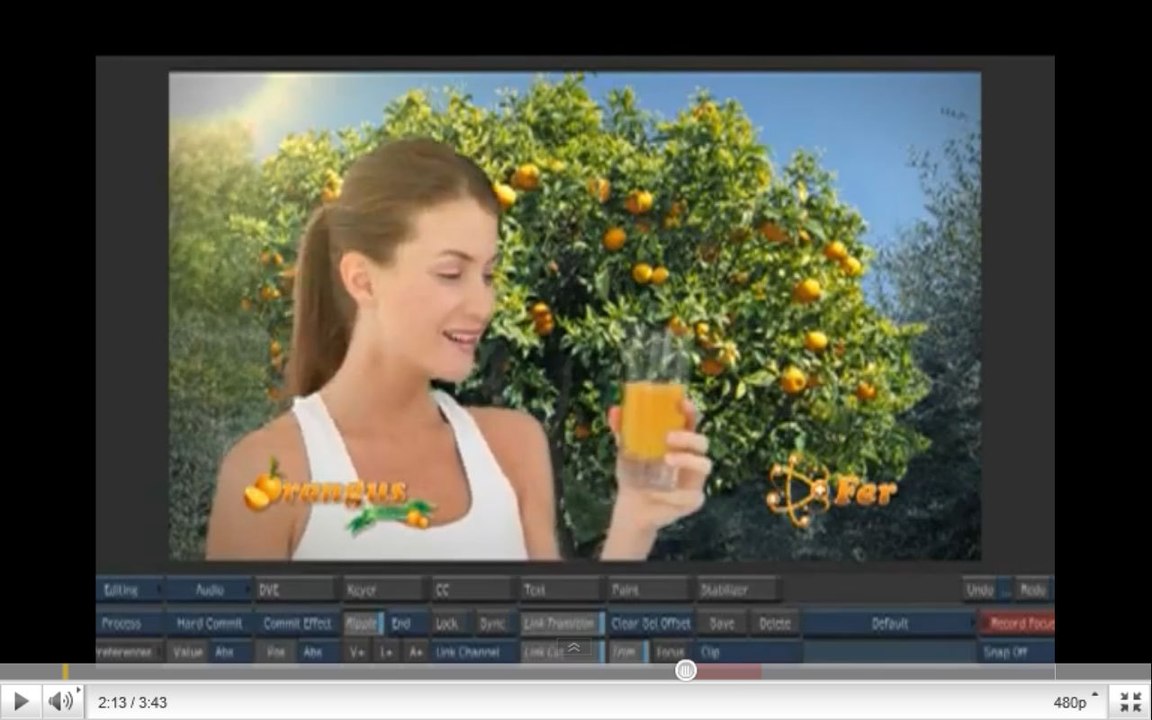Screen dimensions: 1152x720
Task: Click the Undo button
Action: pyautogui.click(x=981, y=589)
